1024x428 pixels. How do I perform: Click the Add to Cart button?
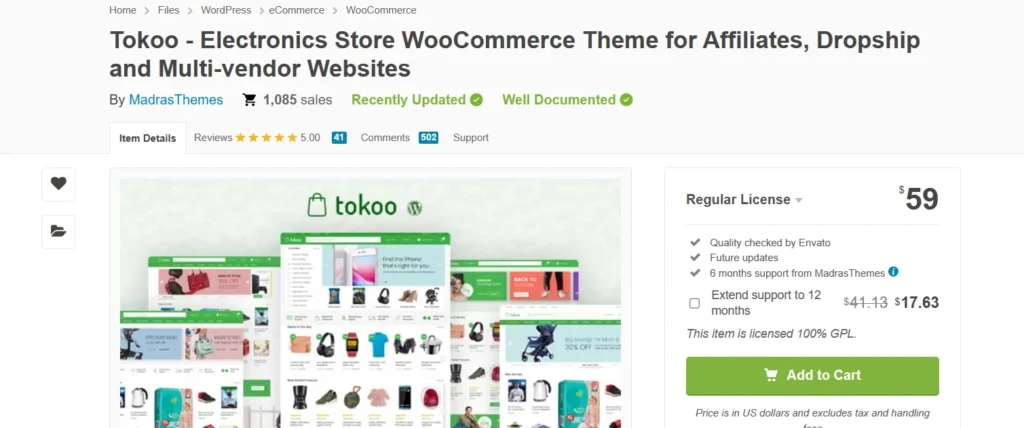tap(812, 376)
